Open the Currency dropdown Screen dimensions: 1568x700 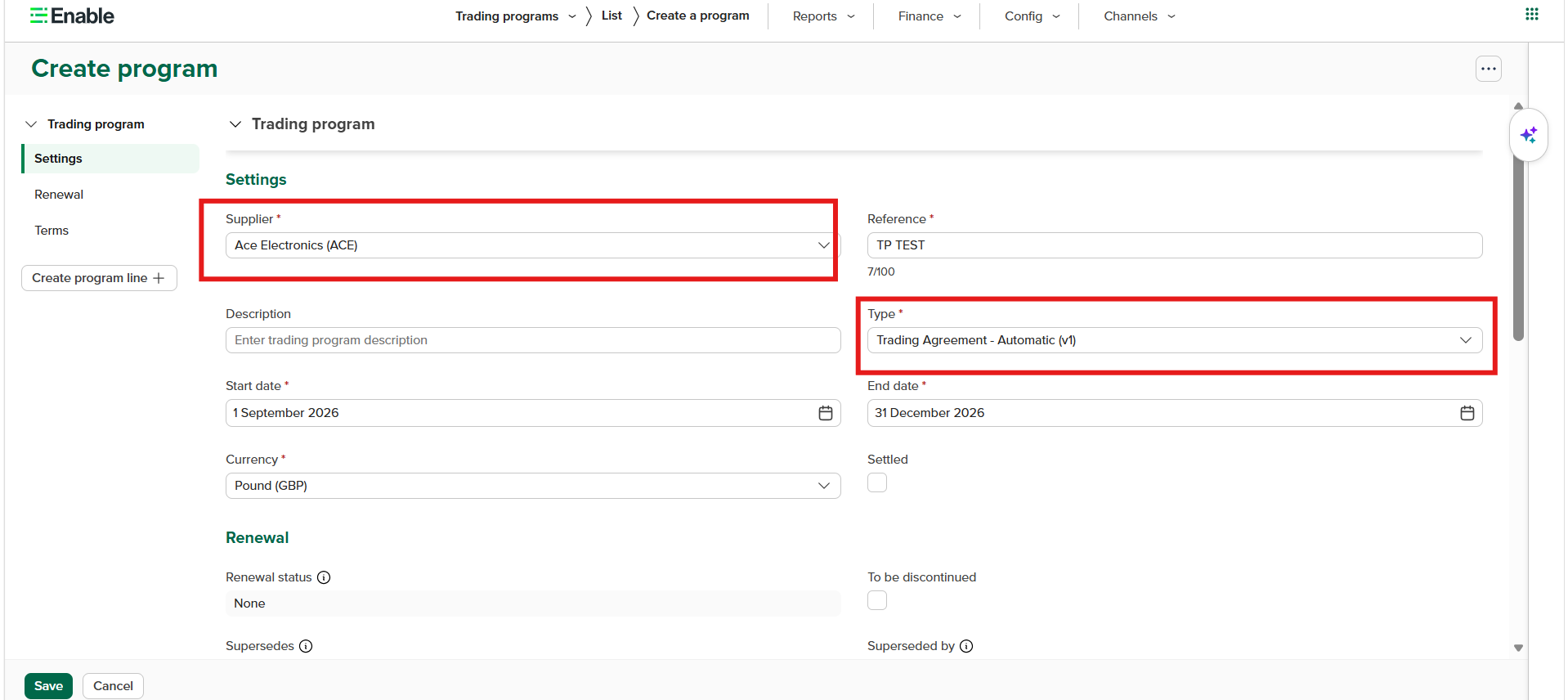tap(533, 486)
